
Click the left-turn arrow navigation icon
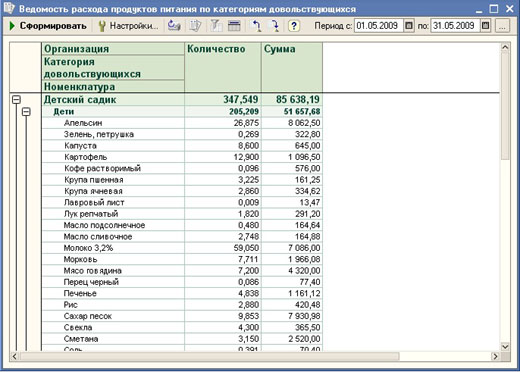click(x=256, y=26)
